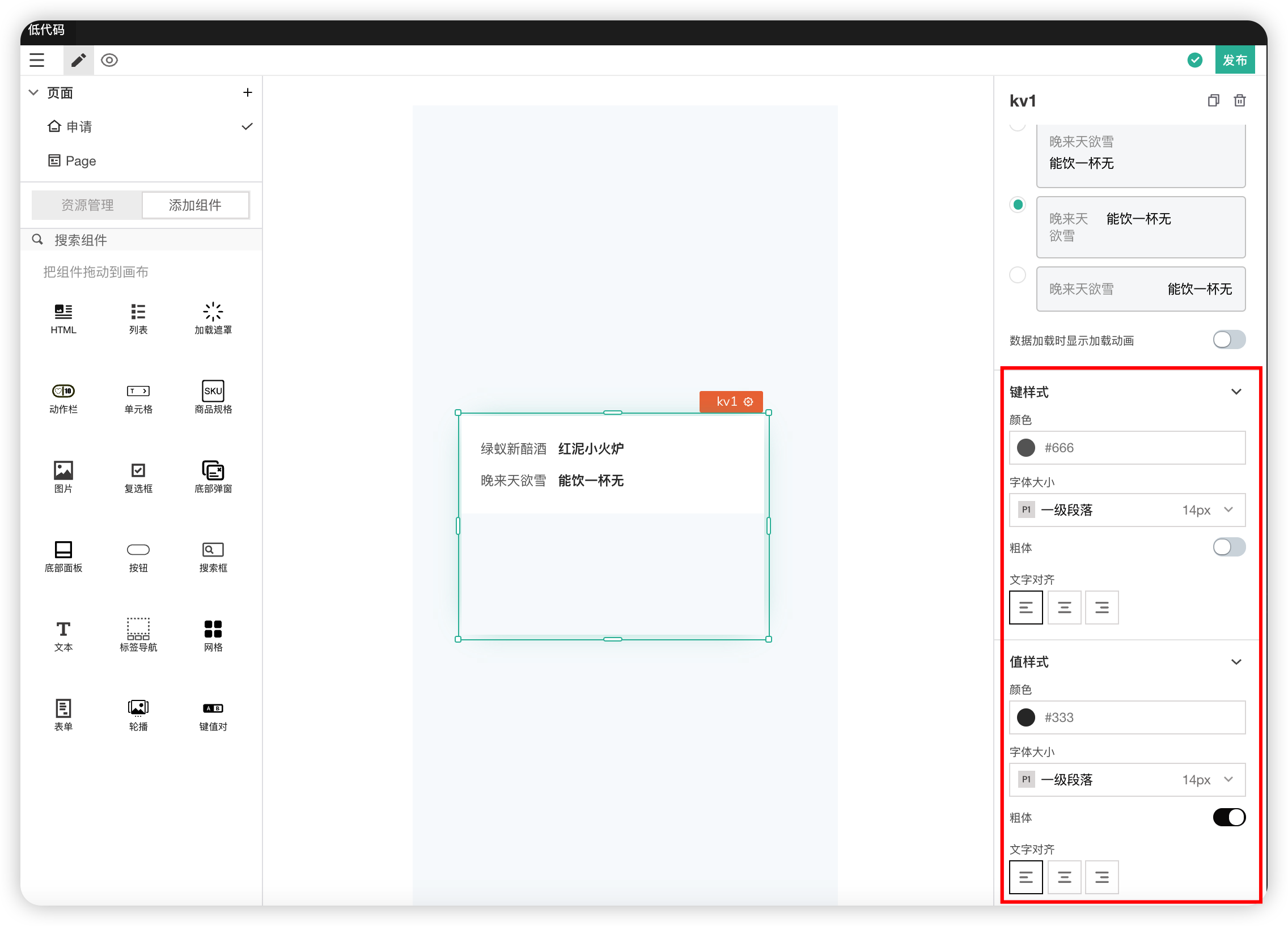Viewport: 1288px width, 926px height.
Task: Delete kv1 using the trash icon
Action: tap(1239, 100)
